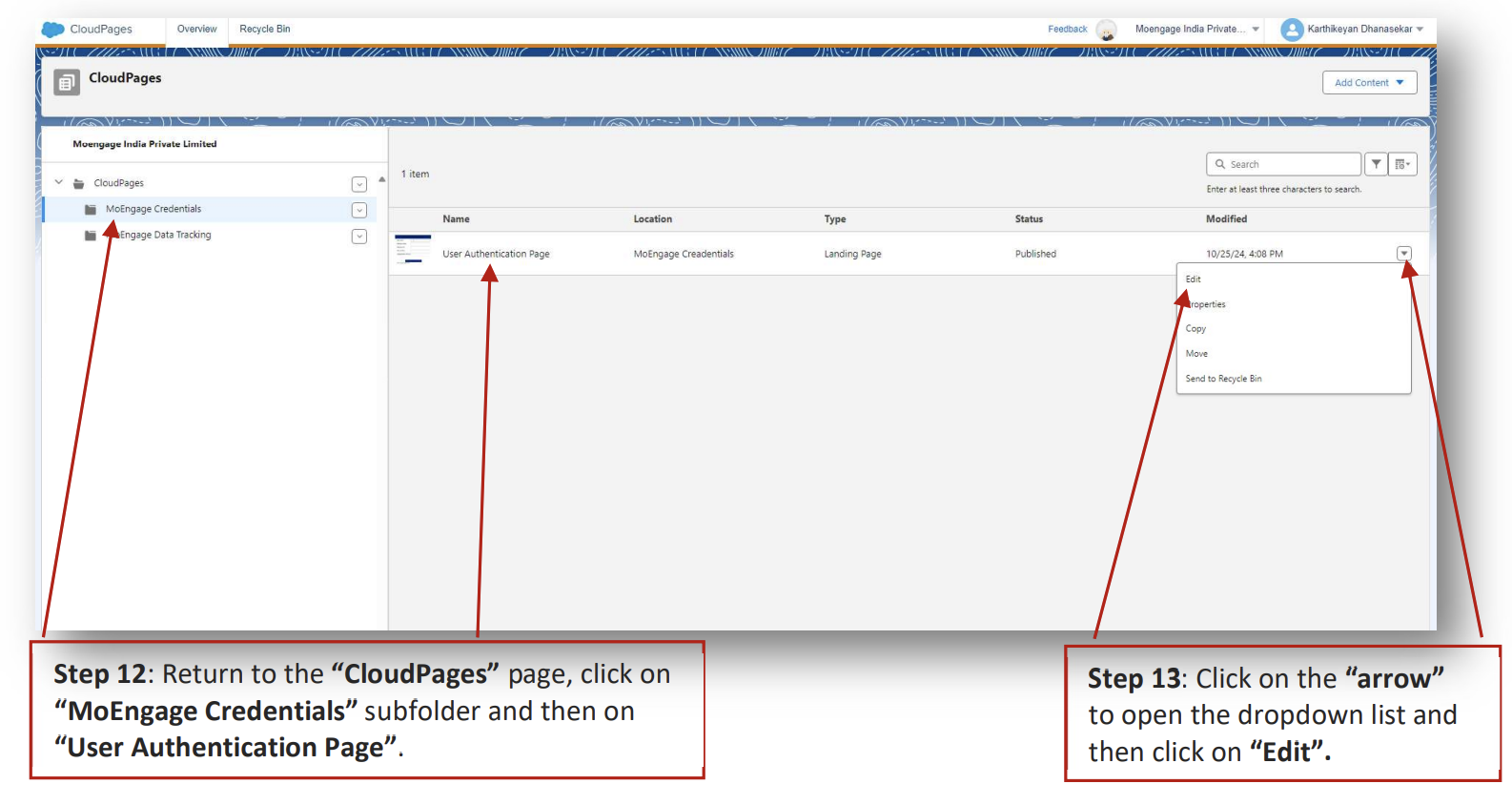Select Copy in the dropdown menu
Screen dimensions: 1512x805
(x=1195, y=329)
